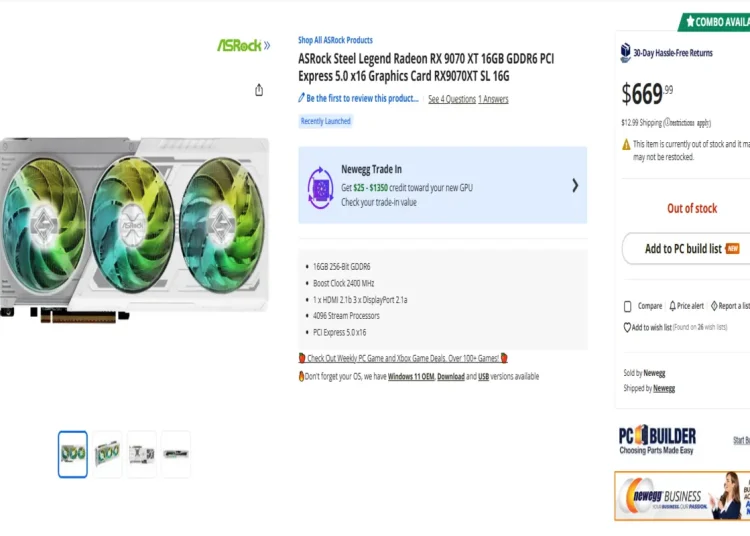Click the Add to PC build list button
This screenshot has height=536, width=750.
click(x=686, y=249)
